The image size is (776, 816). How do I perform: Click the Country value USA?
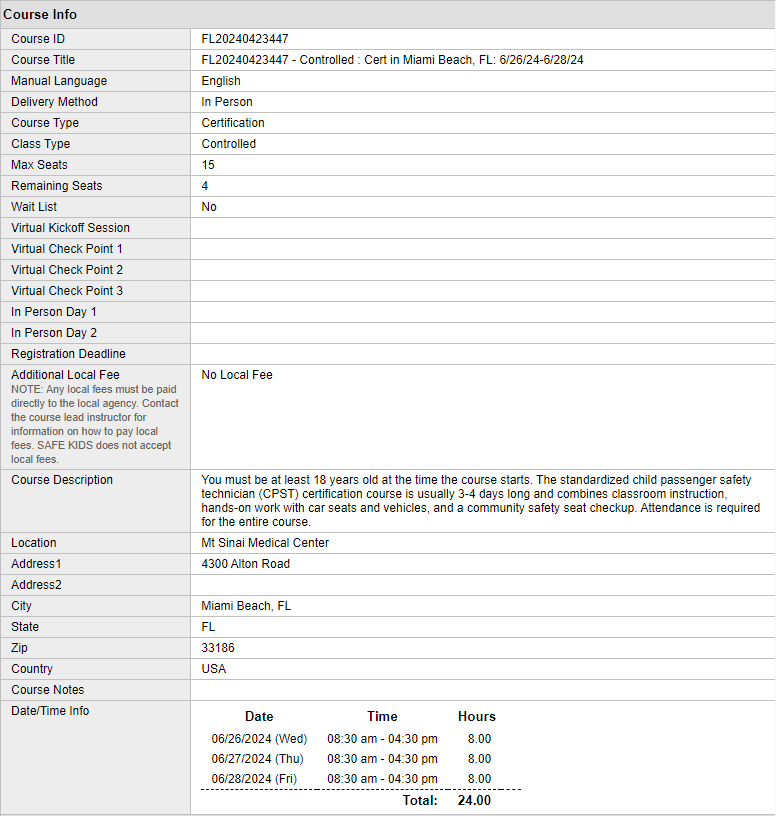[x=213, y=669]
